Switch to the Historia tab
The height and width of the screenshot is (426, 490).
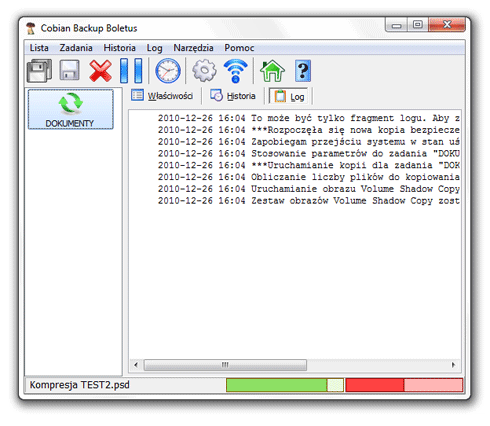coord(233,96)
